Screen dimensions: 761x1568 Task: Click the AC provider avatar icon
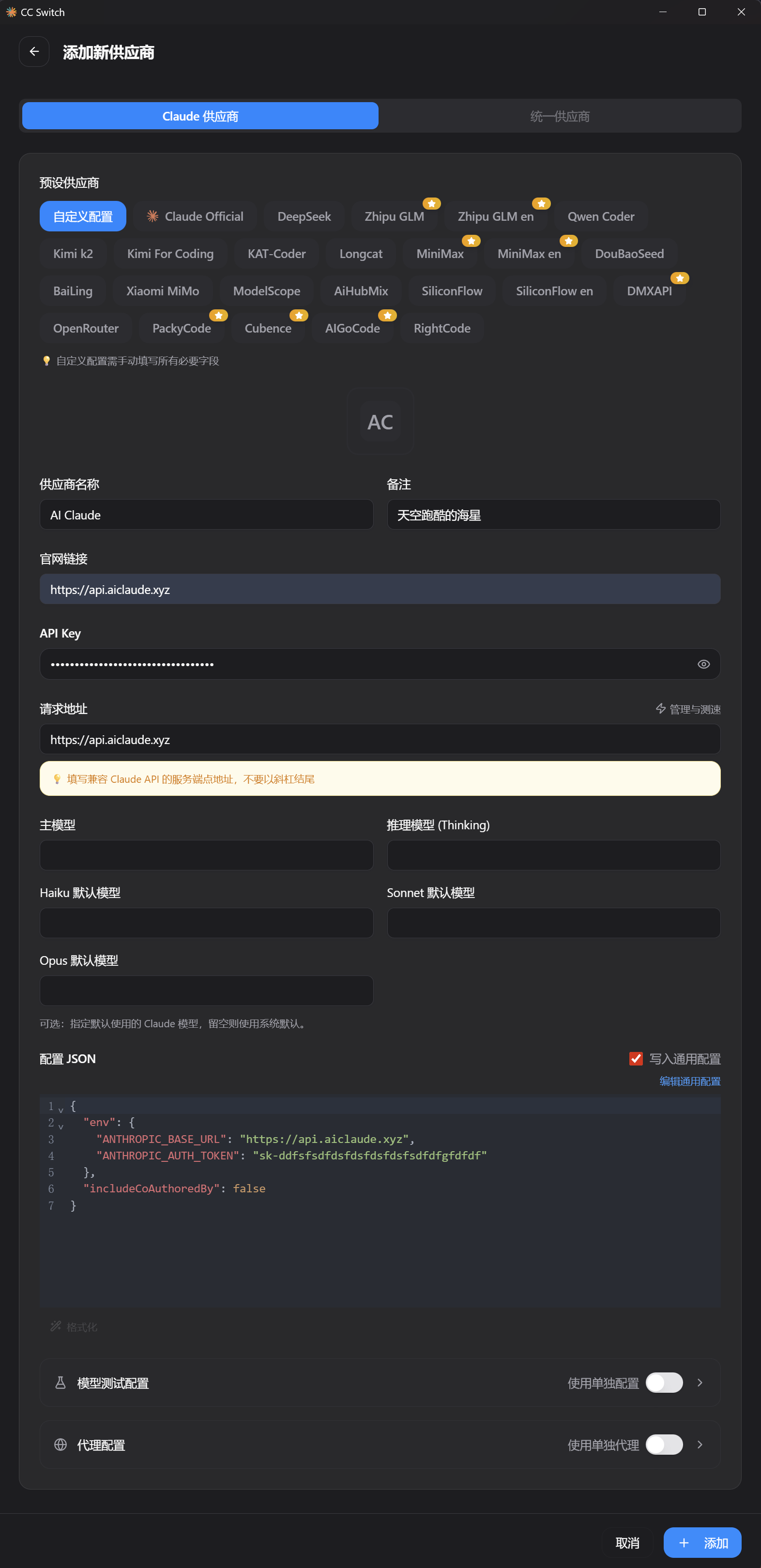(x=380, y=421)
